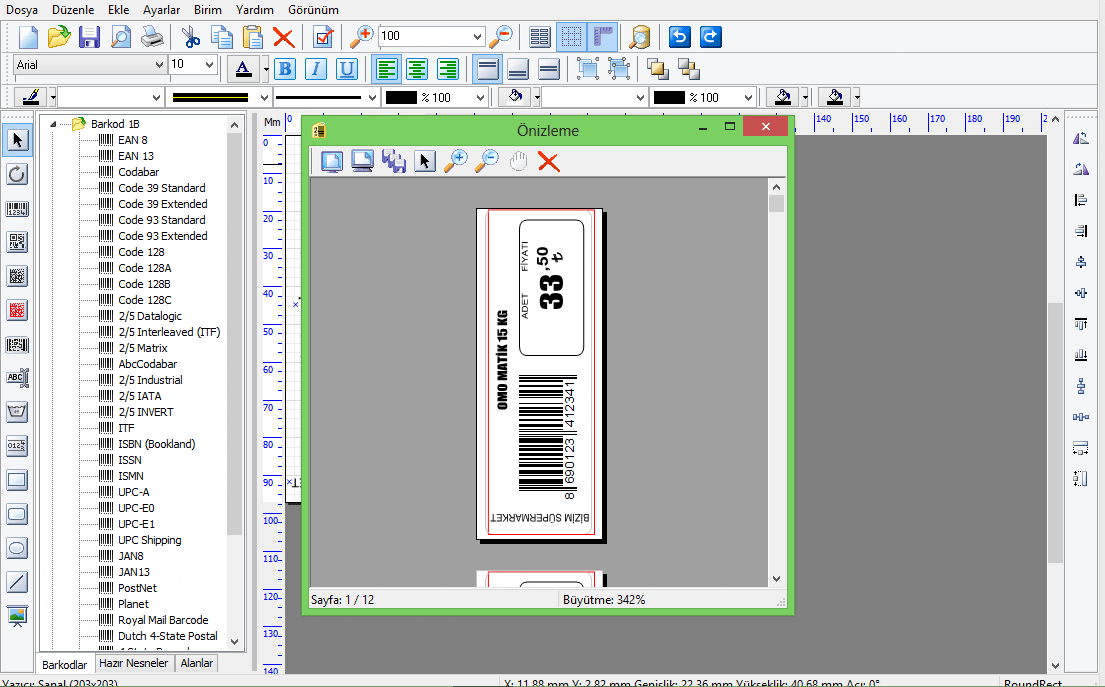Select the 1D barcode tool in toolbox
Viewport: 1105px width, 687px height.
pyautogui.click(x=17, y=209)
